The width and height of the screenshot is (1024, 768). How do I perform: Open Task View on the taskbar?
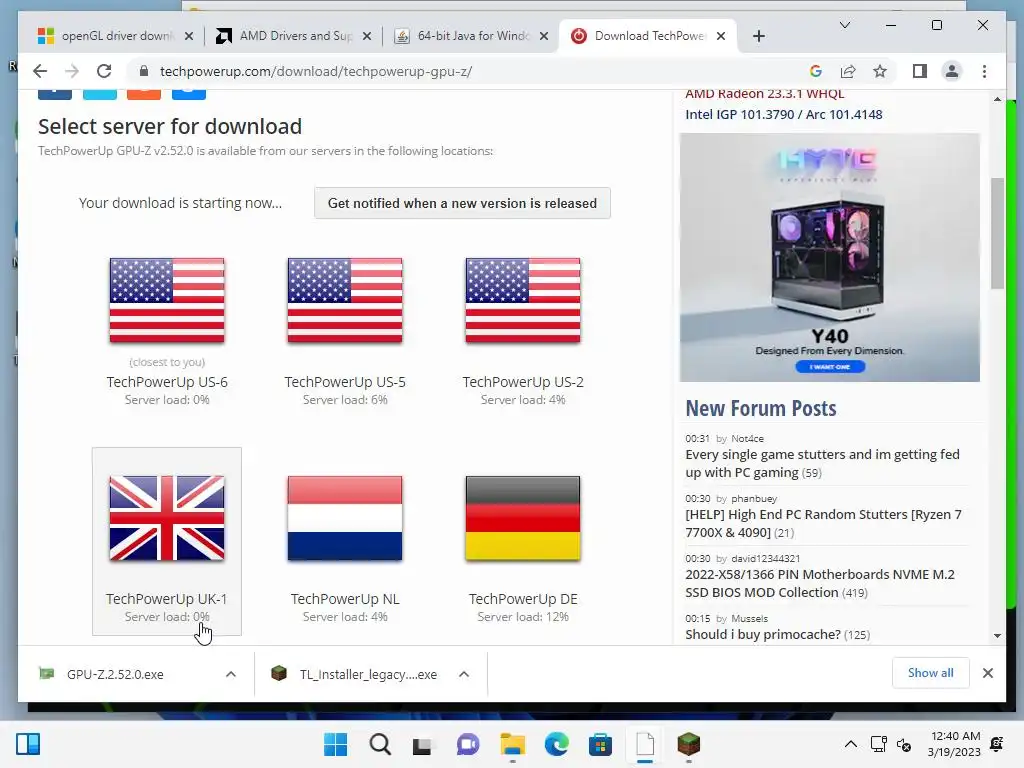pos(423,744)
